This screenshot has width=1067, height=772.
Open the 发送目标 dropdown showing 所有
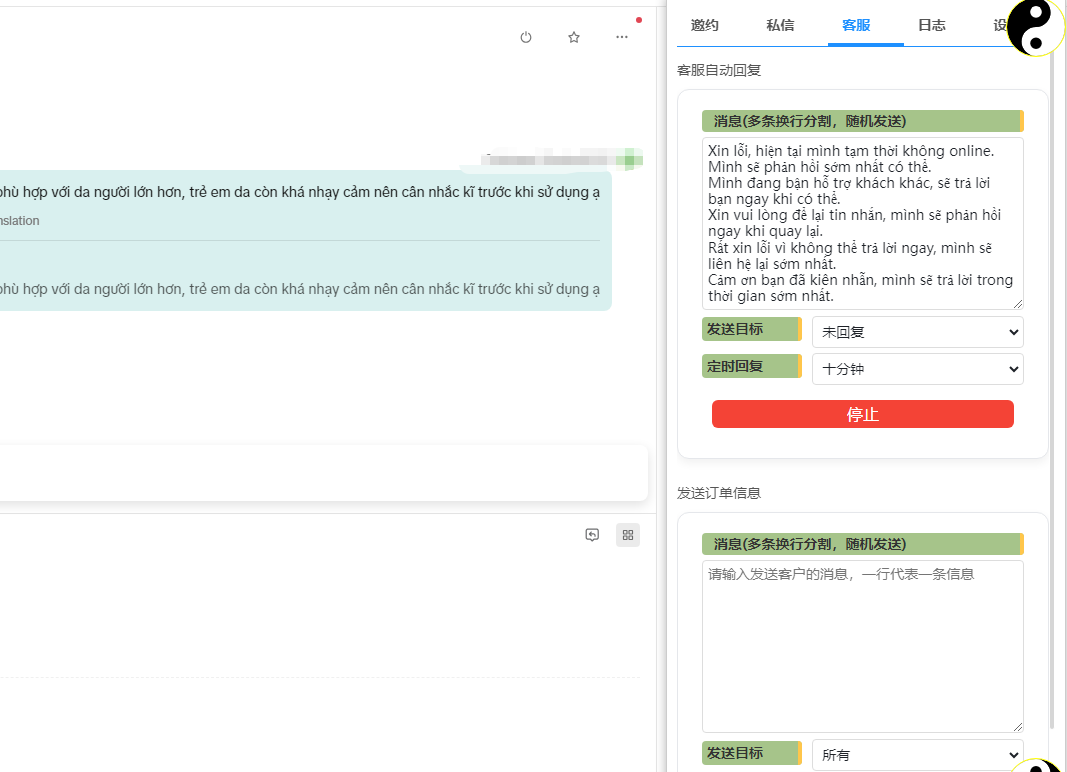[917, 755]
